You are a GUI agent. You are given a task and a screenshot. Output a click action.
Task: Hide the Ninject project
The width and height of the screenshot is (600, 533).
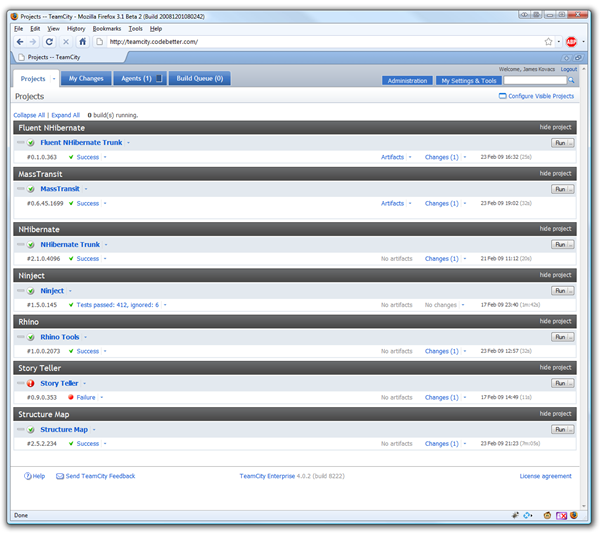pos(555,275)
